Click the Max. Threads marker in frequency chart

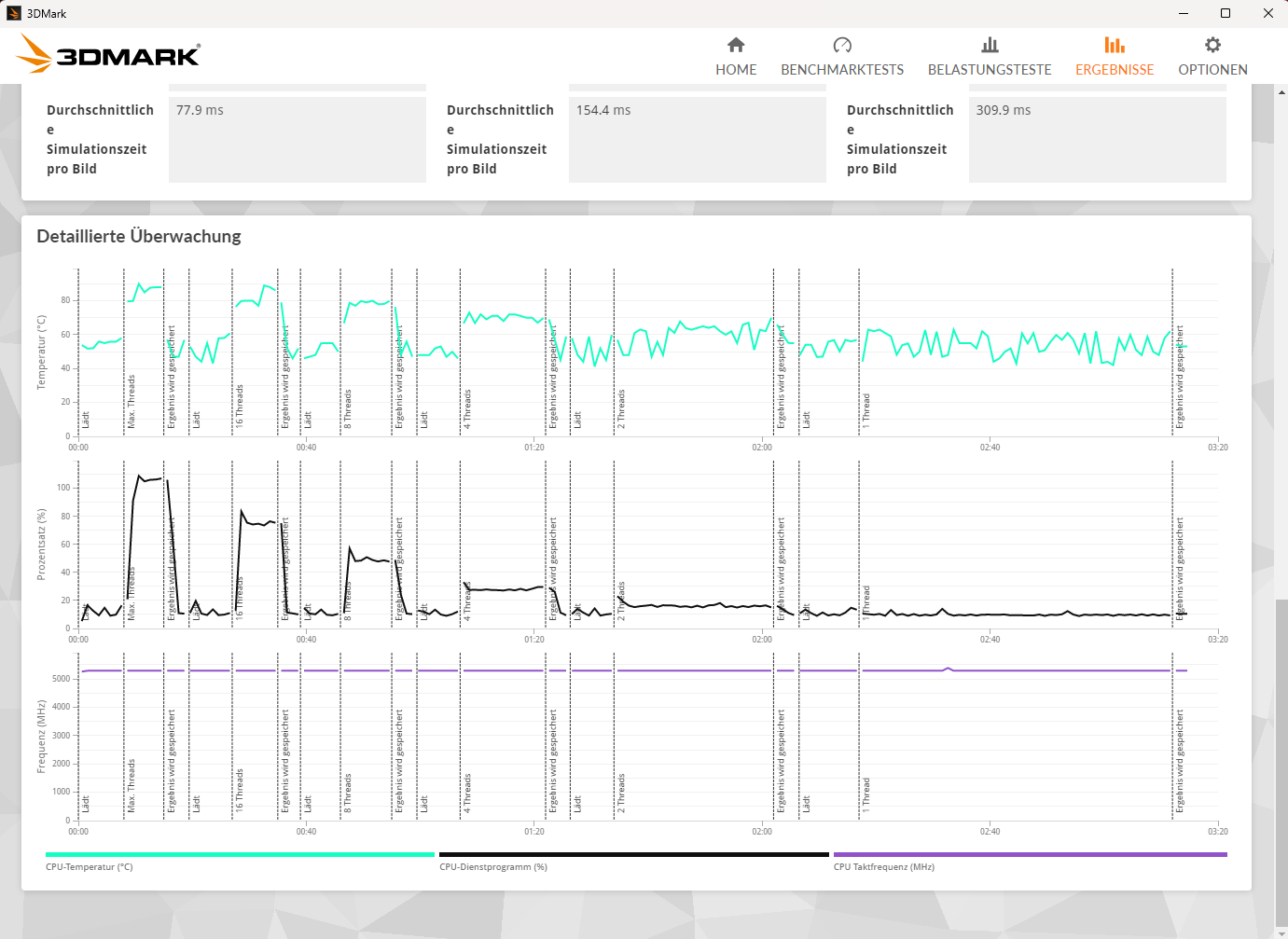click(x=132, y=786)
